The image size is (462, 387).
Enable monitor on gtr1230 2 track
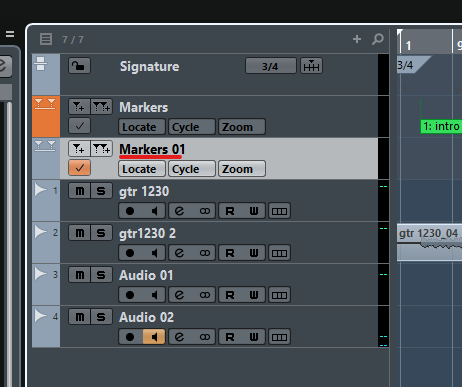154,253
